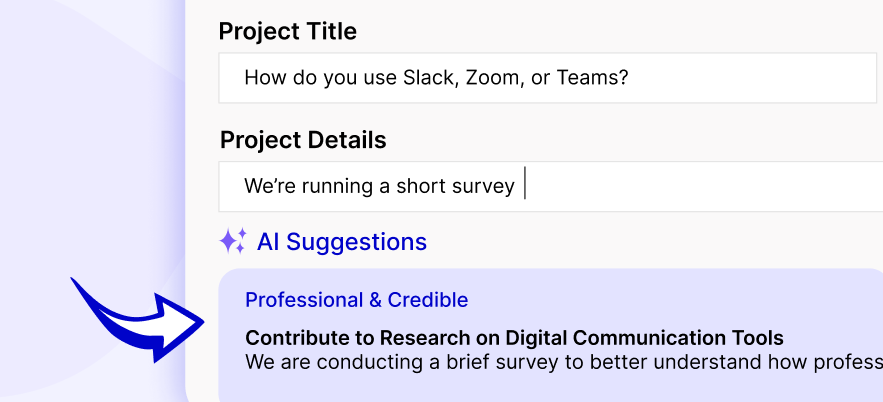The image size is (883, 402).
Task: Click the AI Suggestions heading text
Action: (x=342, y=241)
